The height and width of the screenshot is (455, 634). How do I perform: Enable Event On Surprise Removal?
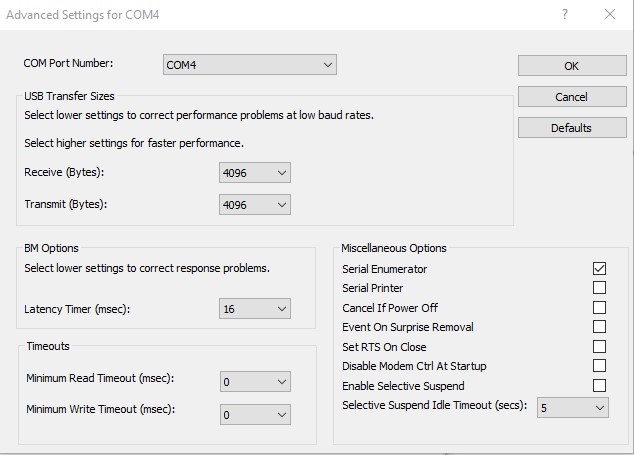tap(600, 327)
